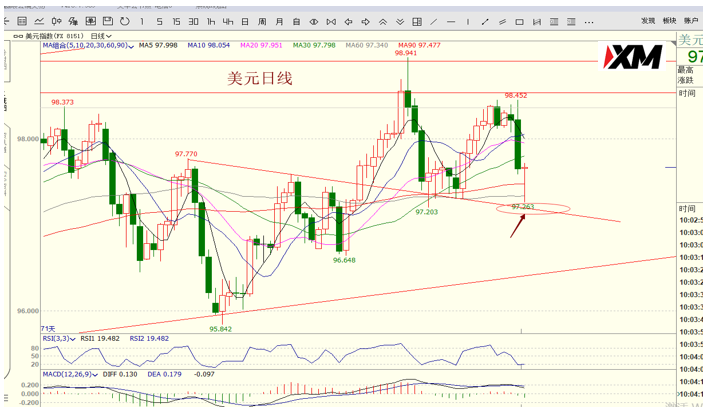Click the 涨跌 field in side panel
Viewport: 716px width, 415px height.
685,80
